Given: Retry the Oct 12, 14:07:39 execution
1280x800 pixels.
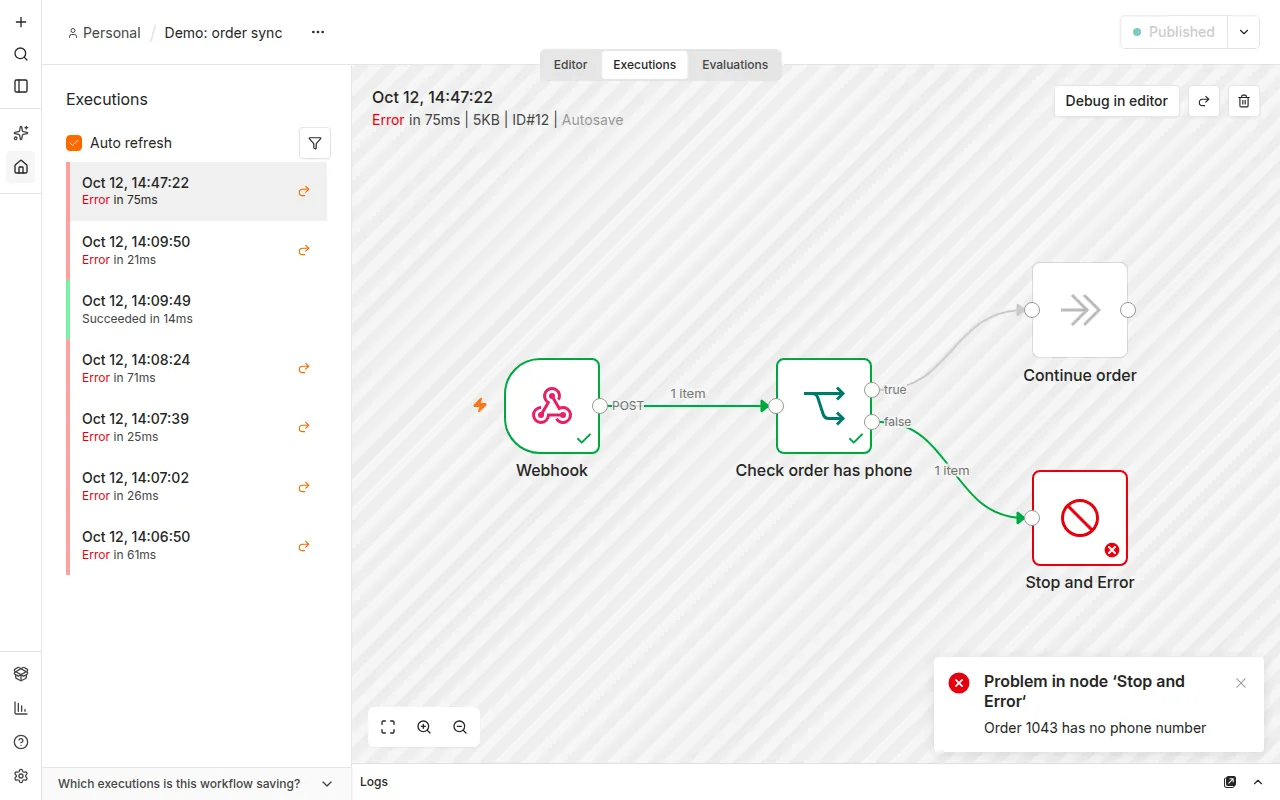Looking at the screenshot, I should point(304,427).
